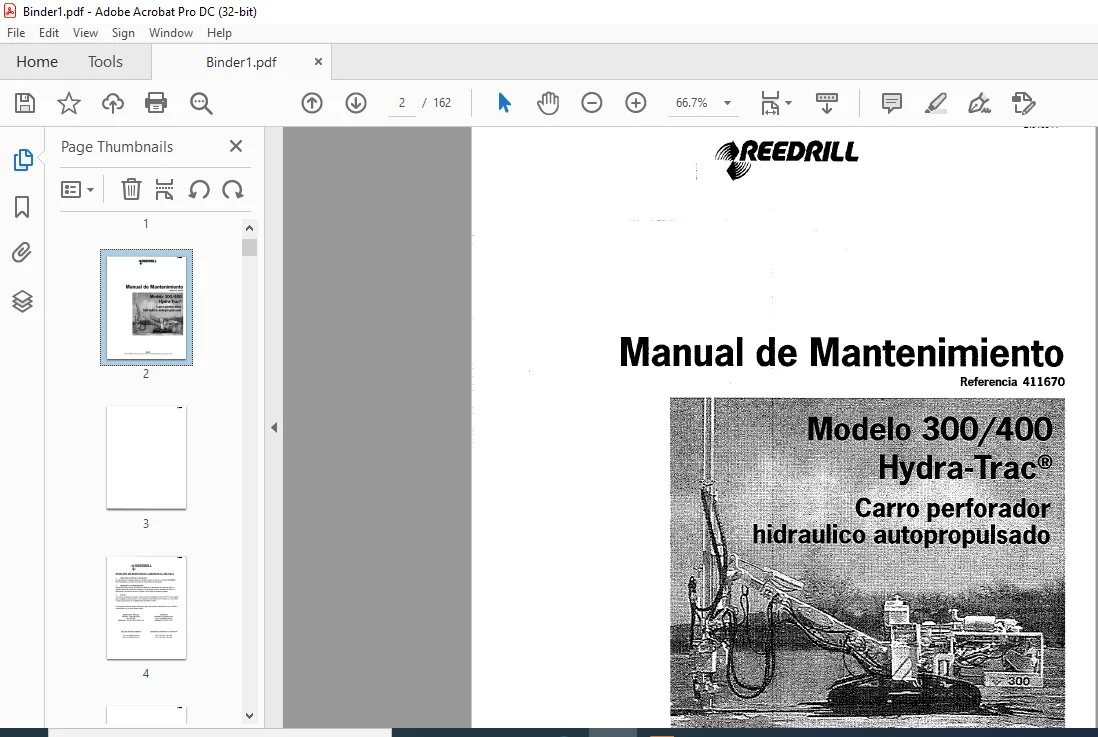Click the page number field showing 2
This screenshot has width=1098, height=737.
402,103
